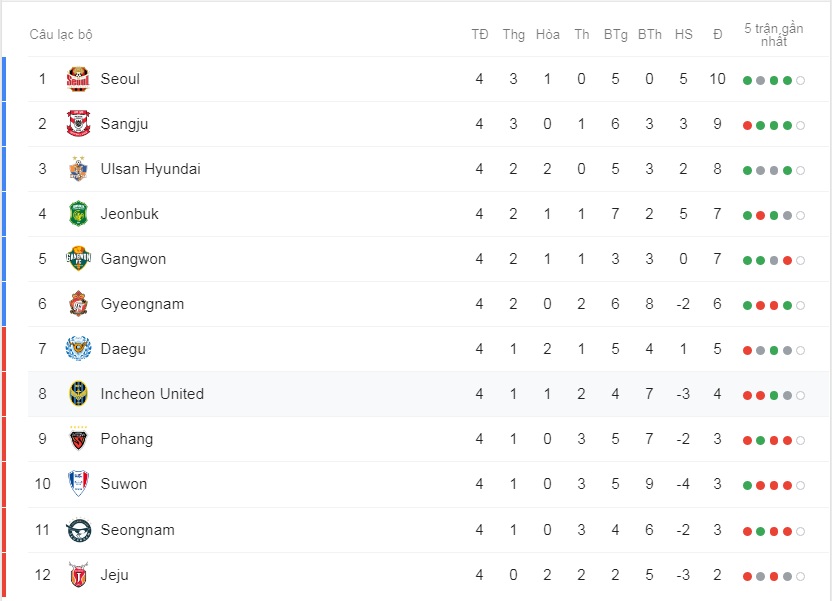This screenshot has width=832, height=601.
Task: Click the Incheon United club badge
Action: pyautogui.click(x=78, y=394)
